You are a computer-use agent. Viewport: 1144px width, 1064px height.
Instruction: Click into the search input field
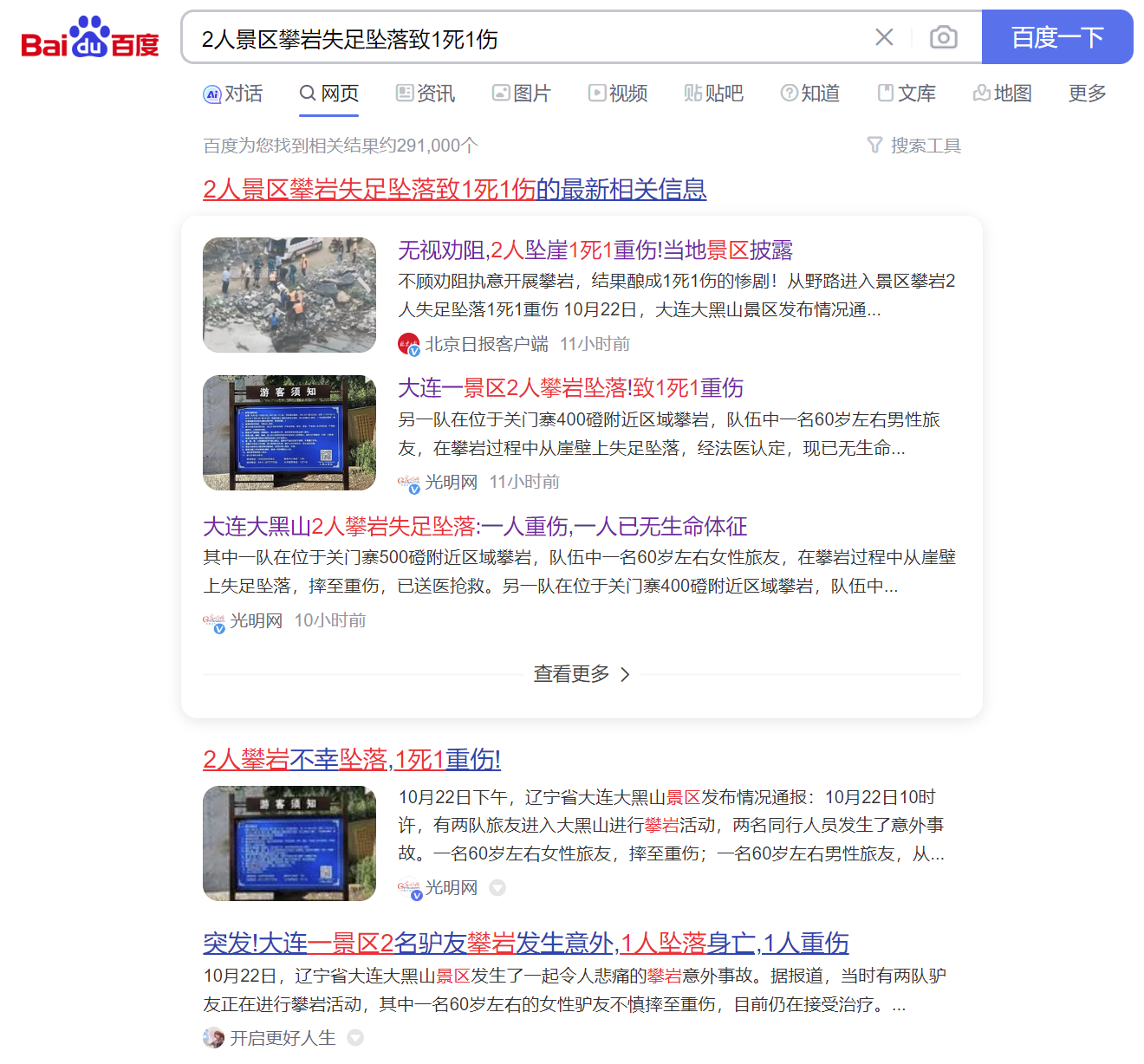(x=529, y=38)
